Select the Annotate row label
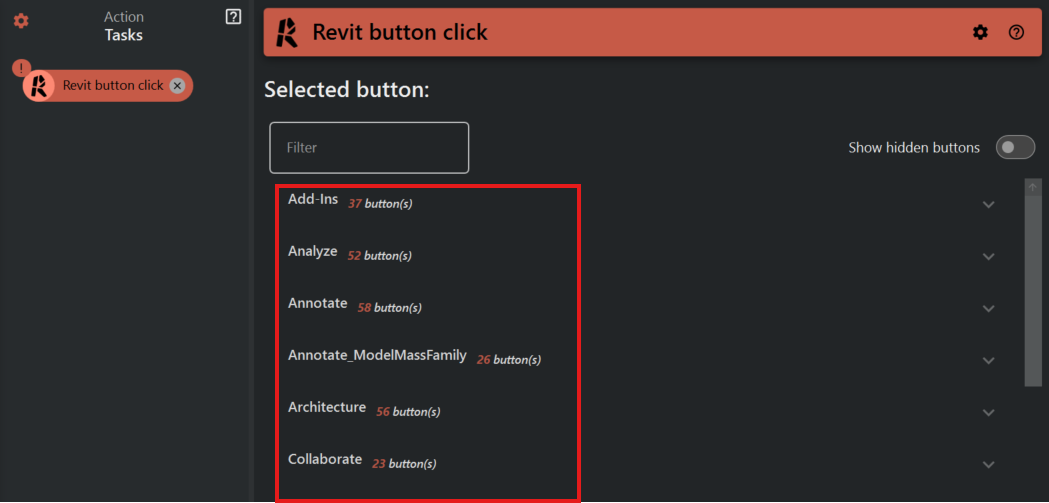1049x503 pixels. (x=318, y=304)
